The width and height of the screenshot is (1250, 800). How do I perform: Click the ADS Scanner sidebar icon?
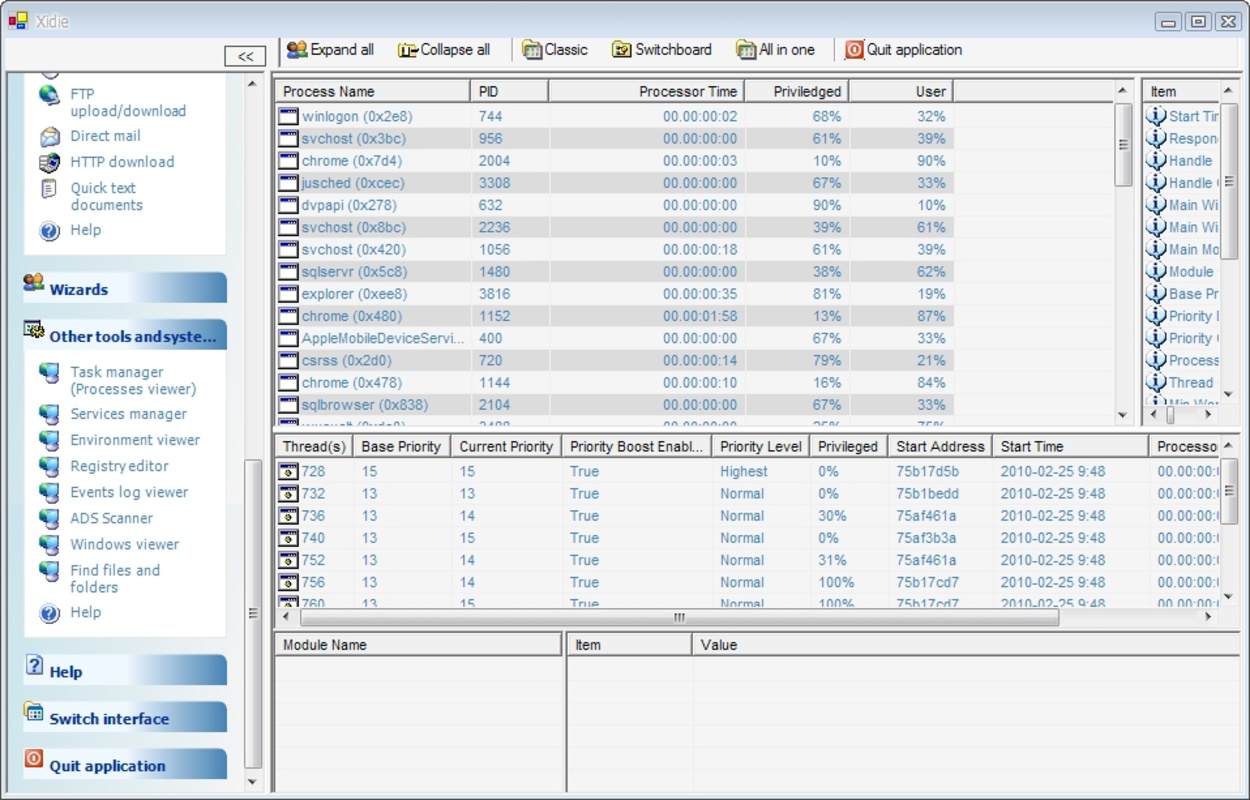(50, 519)
